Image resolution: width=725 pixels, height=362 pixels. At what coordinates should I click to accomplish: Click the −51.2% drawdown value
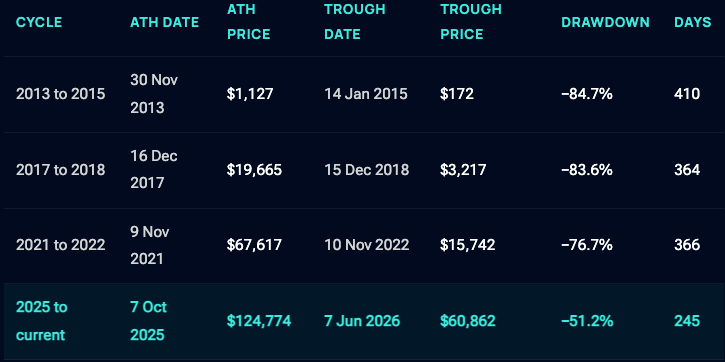point(587,321)
